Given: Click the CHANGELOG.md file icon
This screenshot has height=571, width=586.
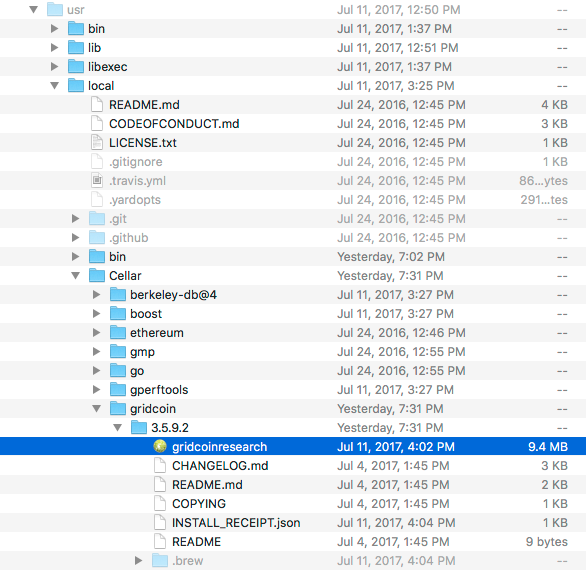Looking at the screenshot, I should click(160, 466).
